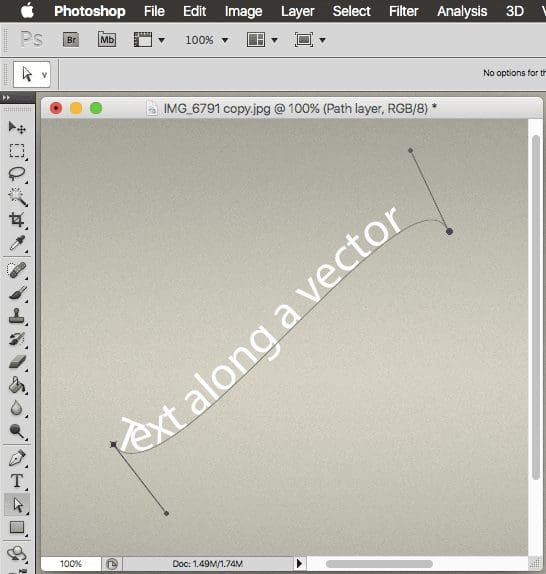Click the vertical scrollbar thumb
The height and width of the screenshot is (574, 546).
point(536,307)
